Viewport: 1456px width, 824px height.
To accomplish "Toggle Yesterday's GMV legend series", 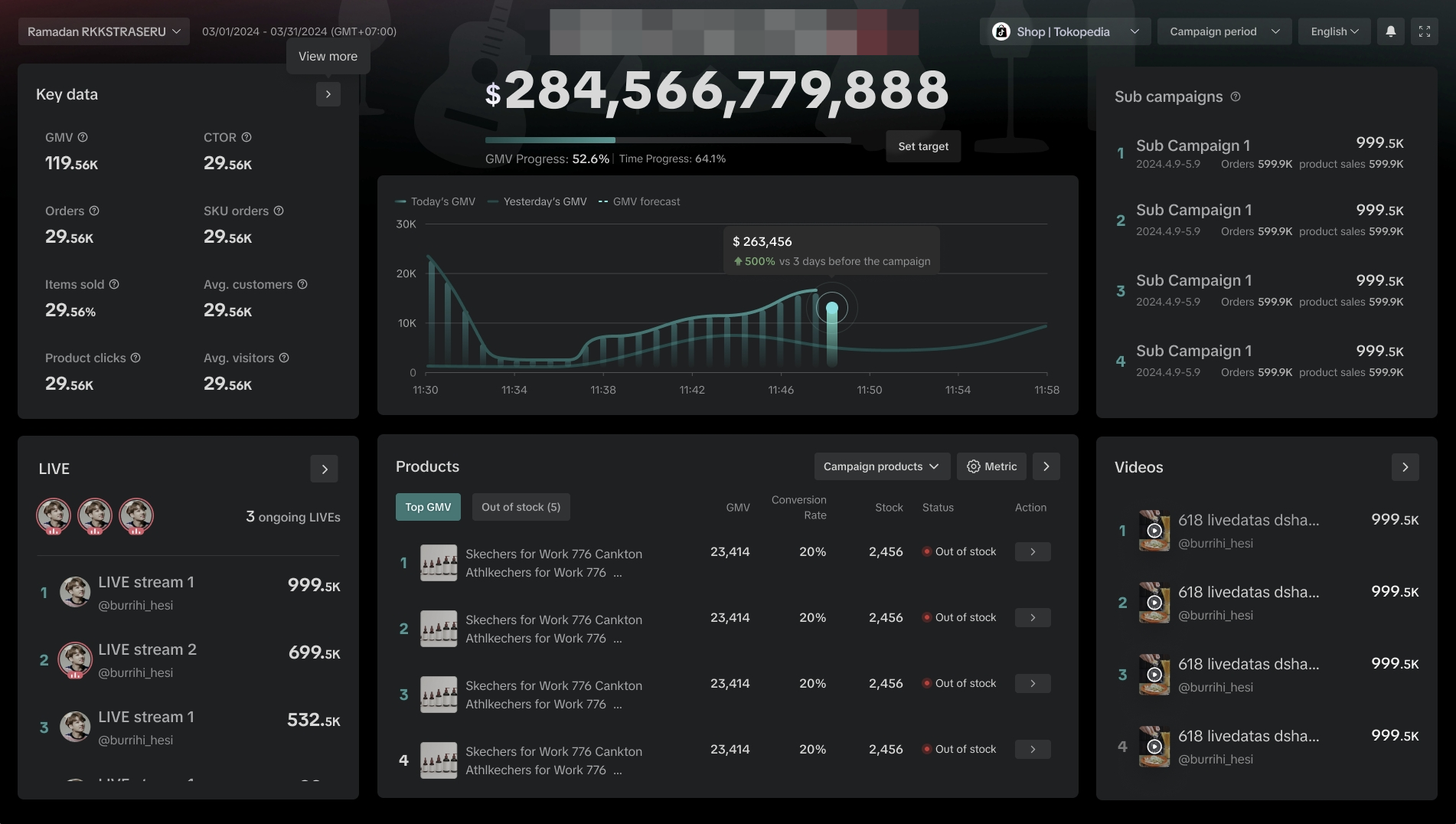I will coord(537,201).
